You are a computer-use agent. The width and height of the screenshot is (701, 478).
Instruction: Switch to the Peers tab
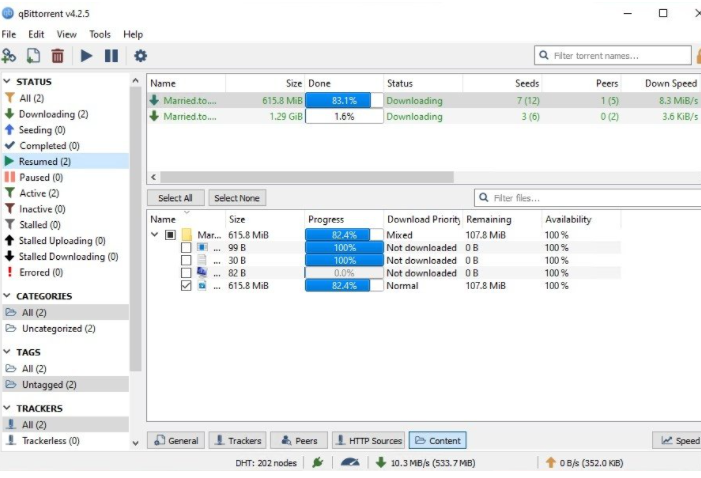click(299, 440)
